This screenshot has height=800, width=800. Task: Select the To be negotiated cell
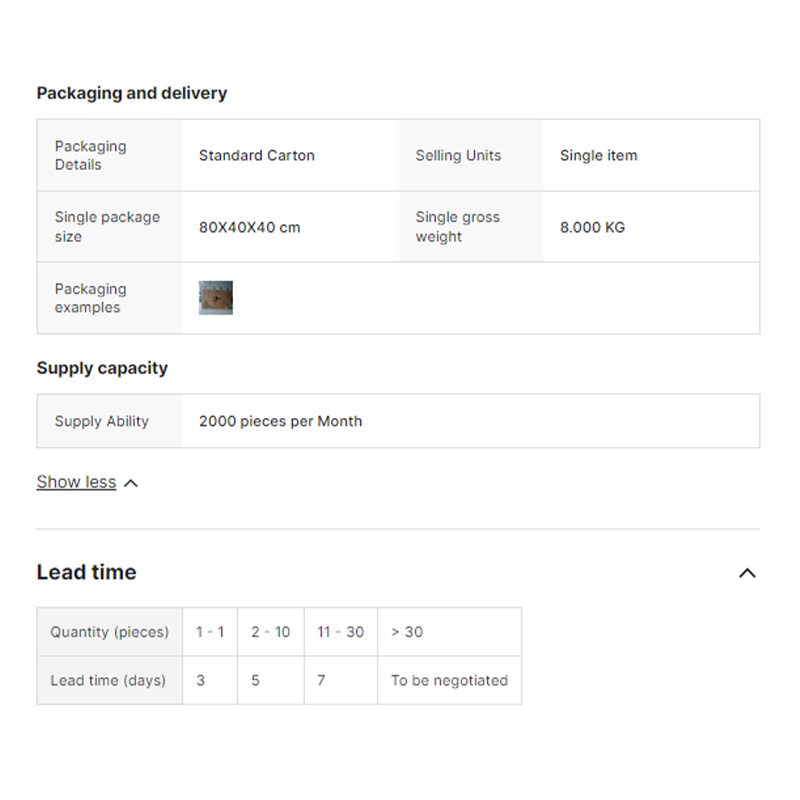click(x=449, y=680)
